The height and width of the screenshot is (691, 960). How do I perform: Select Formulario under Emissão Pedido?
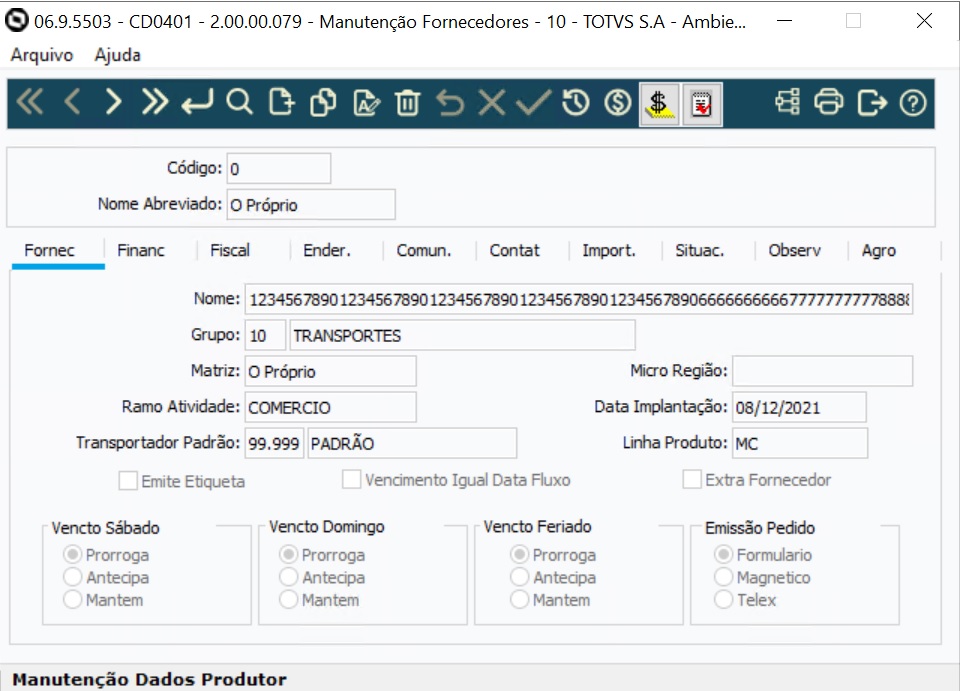pyautogui.click(x=723, y=555)
